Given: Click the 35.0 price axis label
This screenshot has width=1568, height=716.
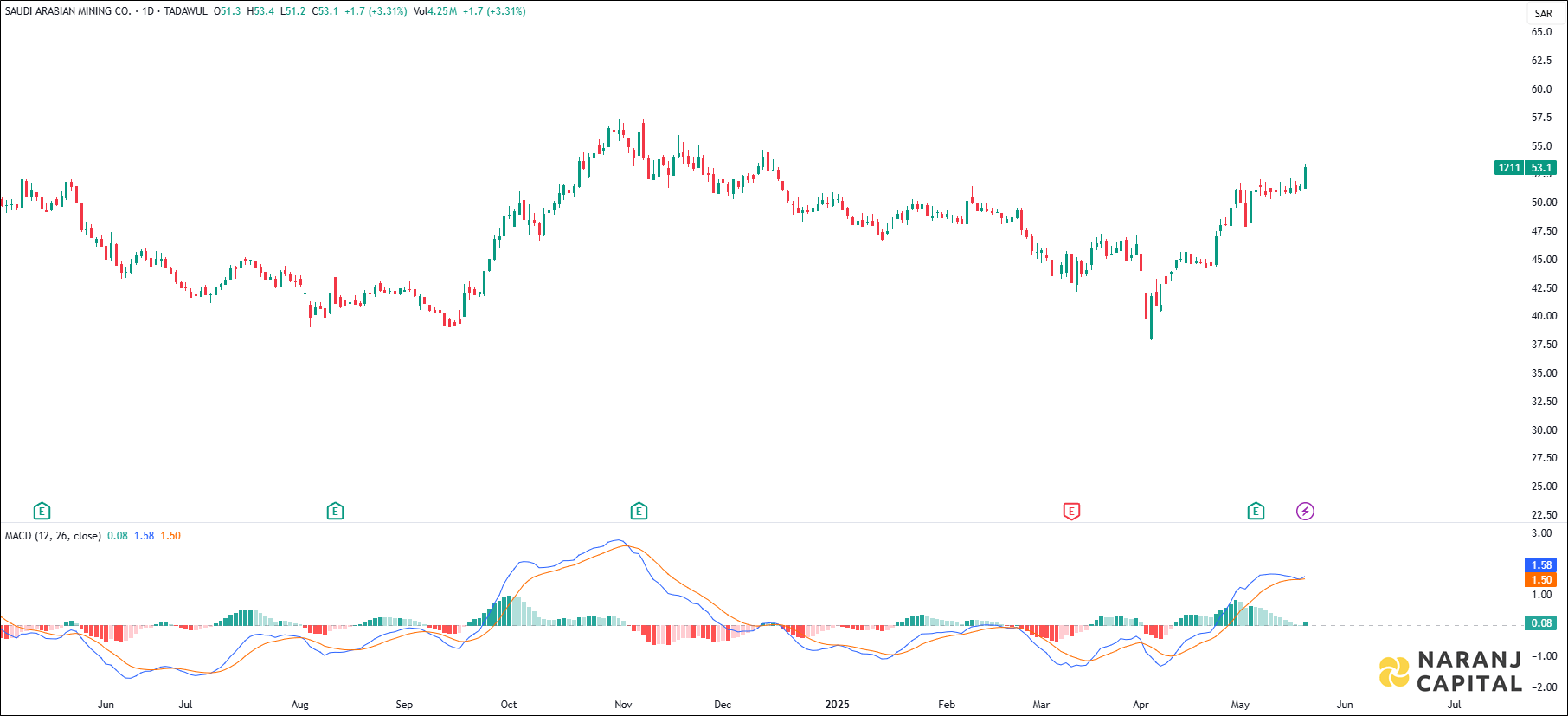Looking at the screenshot, I should (1544, 373).
